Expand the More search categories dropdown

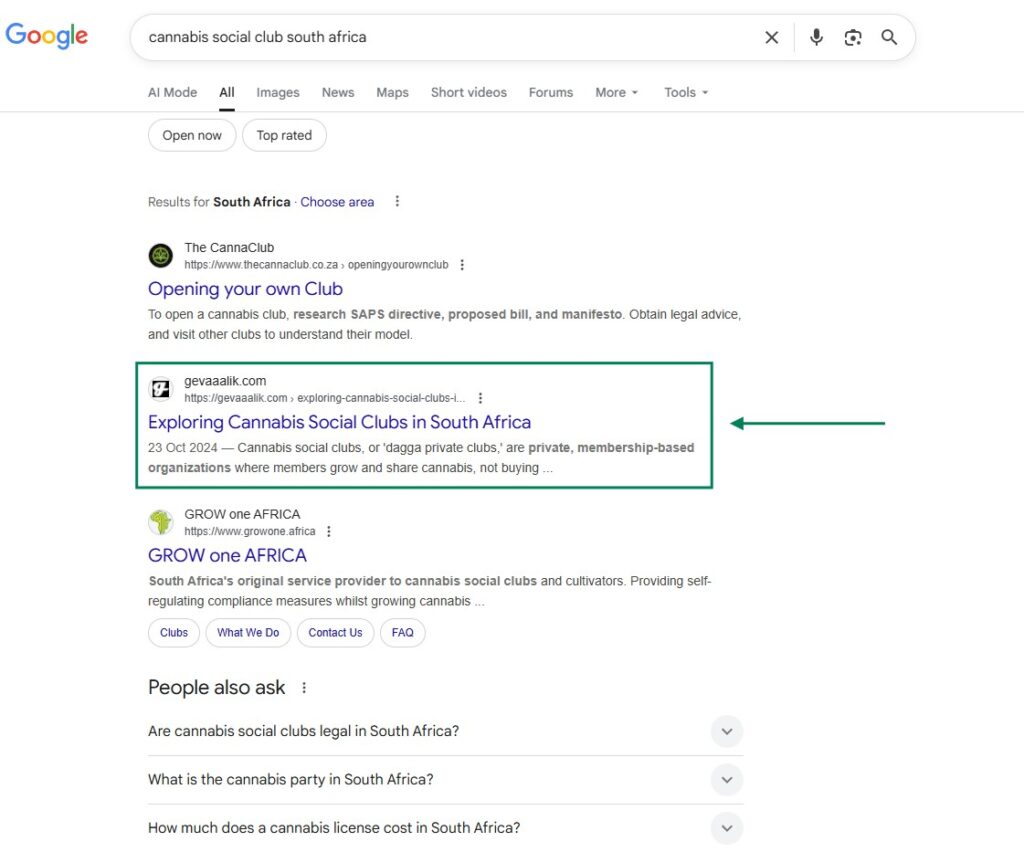coord(616,92)
